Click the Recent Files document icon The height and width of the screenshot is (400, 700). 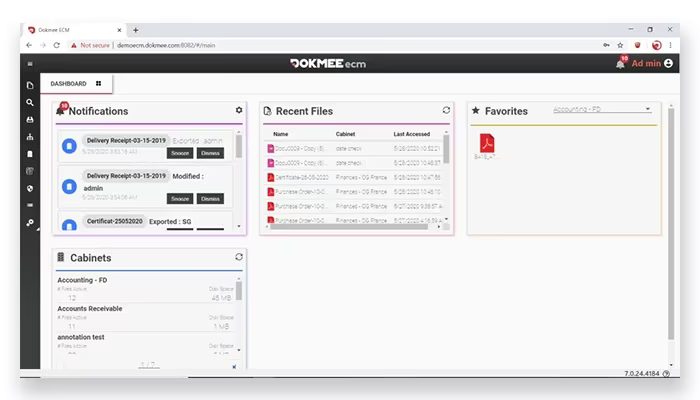(267, 111)
